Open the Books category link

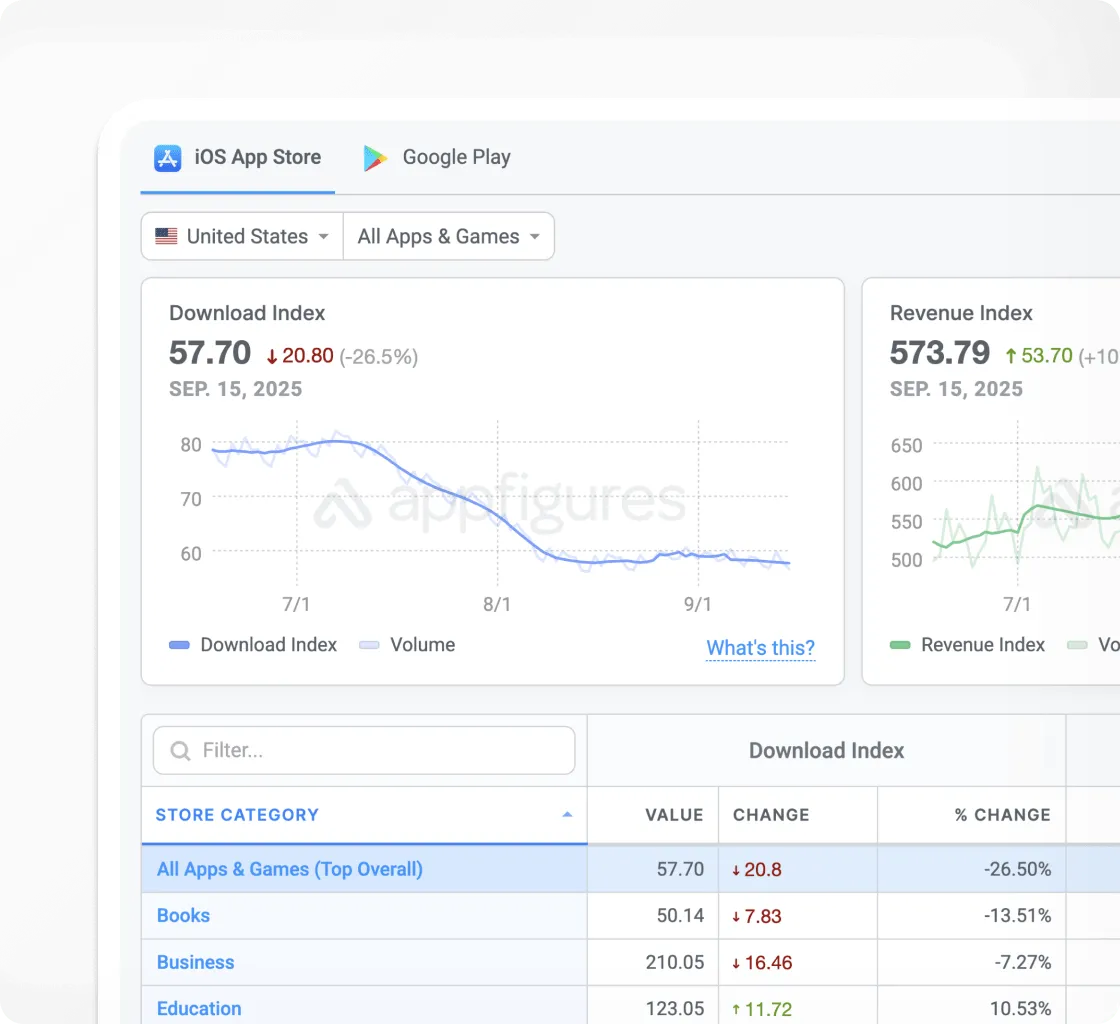(184, 915)
